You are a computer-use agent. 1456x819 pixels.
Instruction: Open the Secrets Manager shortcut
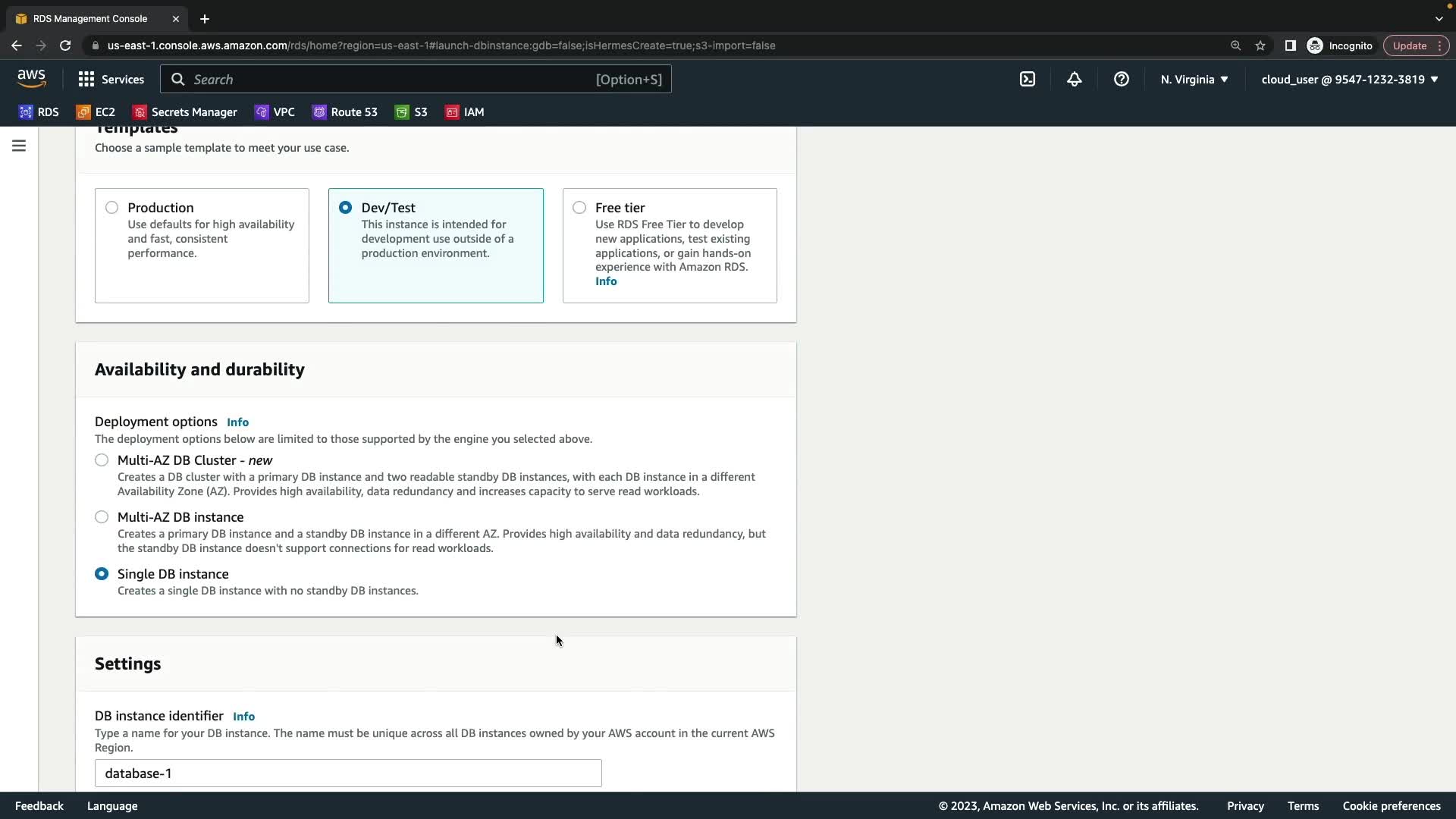185,112
